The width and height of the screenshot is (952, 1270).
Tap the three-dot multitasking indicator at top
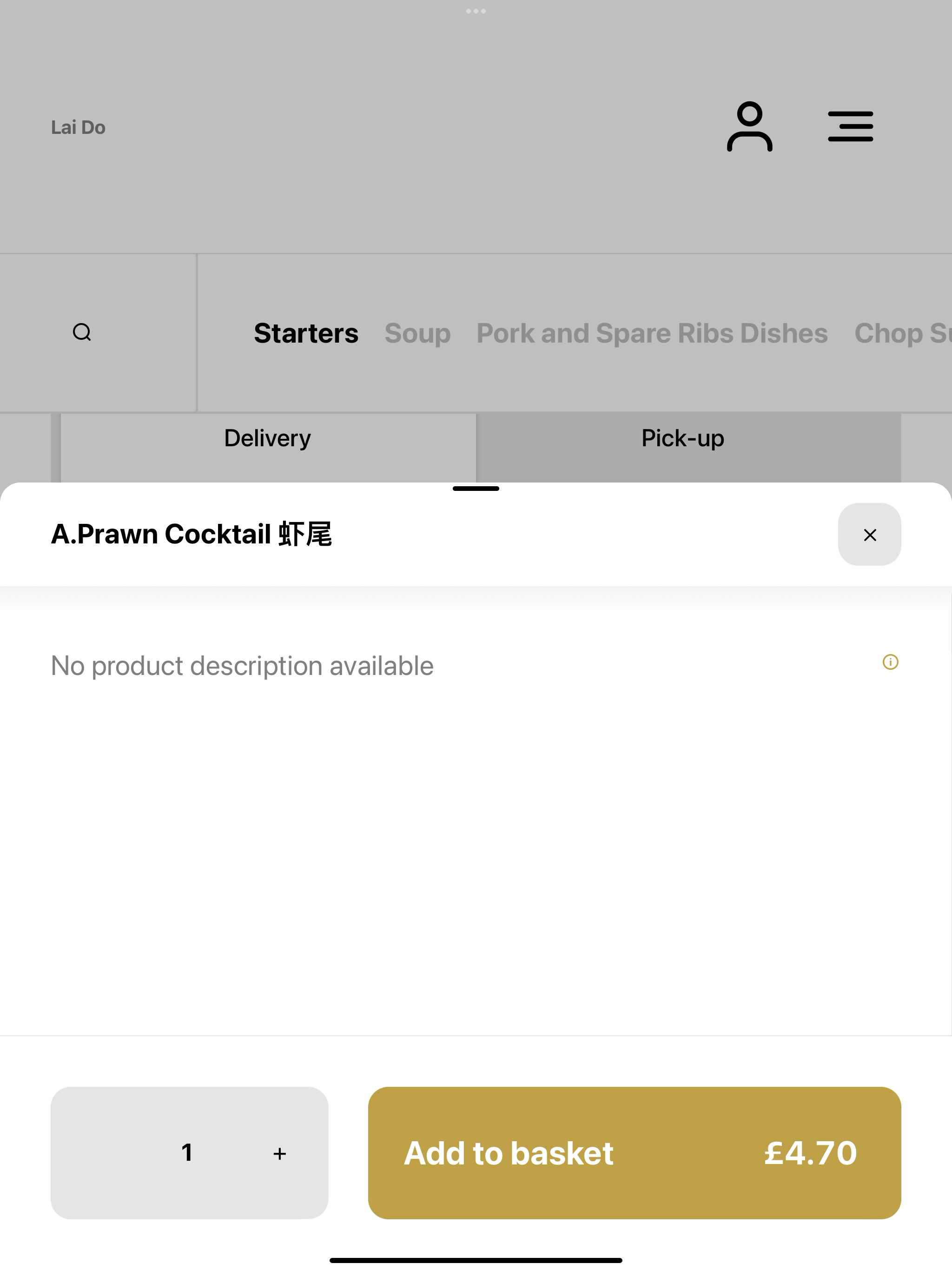476,11
